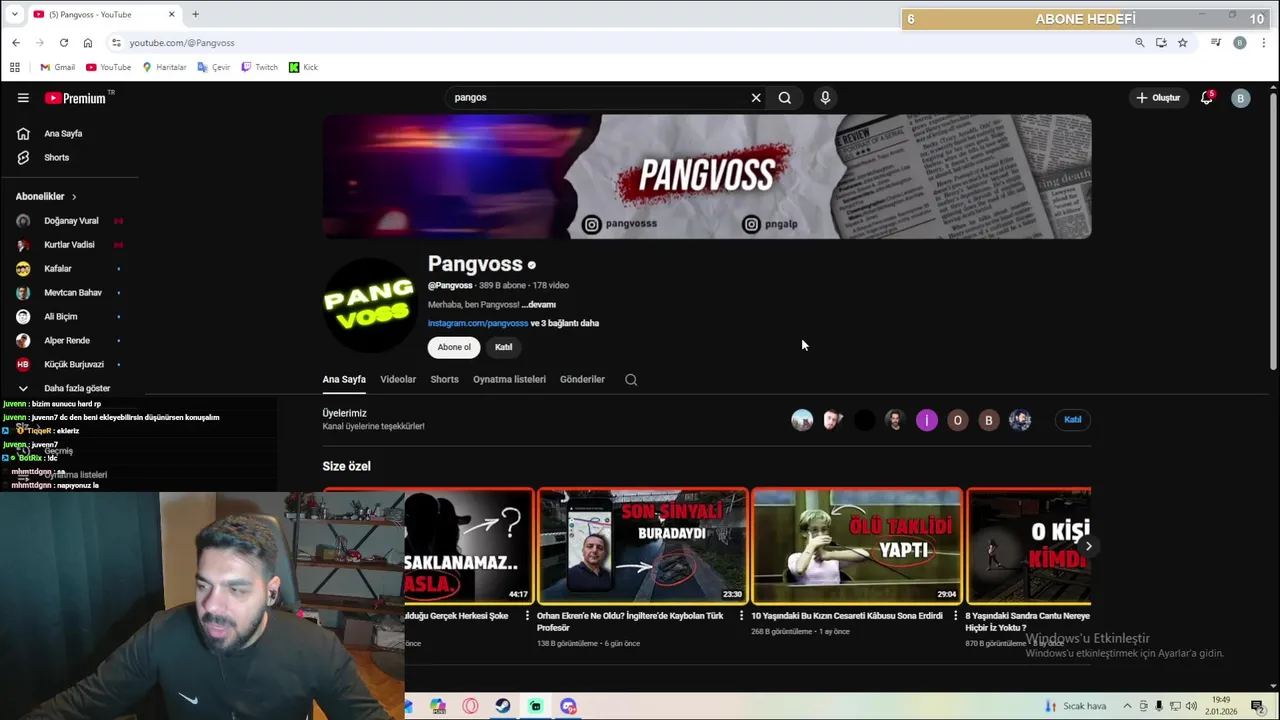Switch to the Videolar tab
1280x720 pixels.
coord(398,380)
